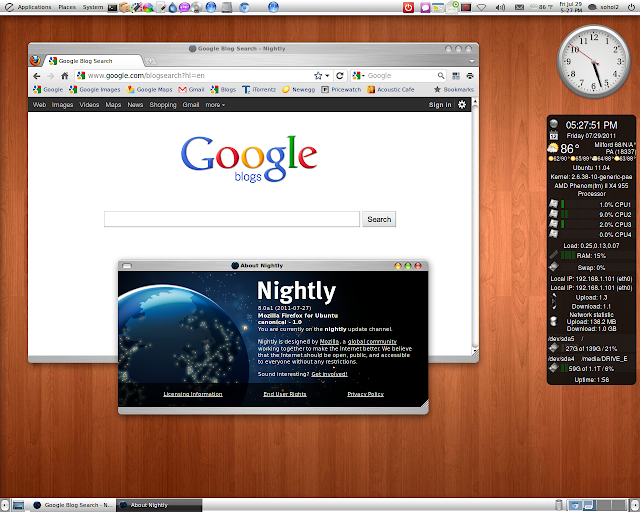Select the Google Blog Search tab

point(94,61)
